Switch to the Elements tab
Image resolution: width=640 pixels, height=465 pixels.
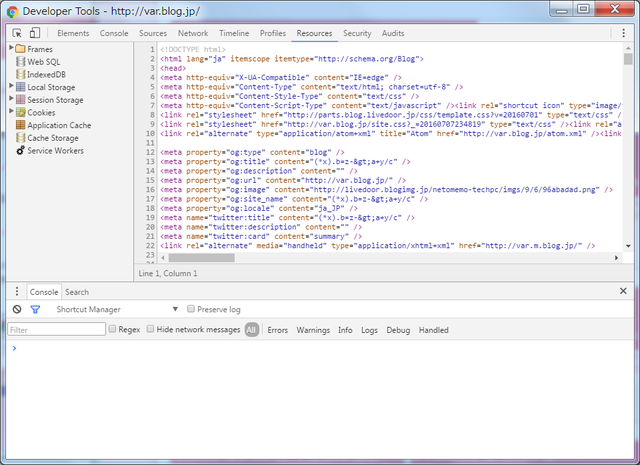point(73,33)
